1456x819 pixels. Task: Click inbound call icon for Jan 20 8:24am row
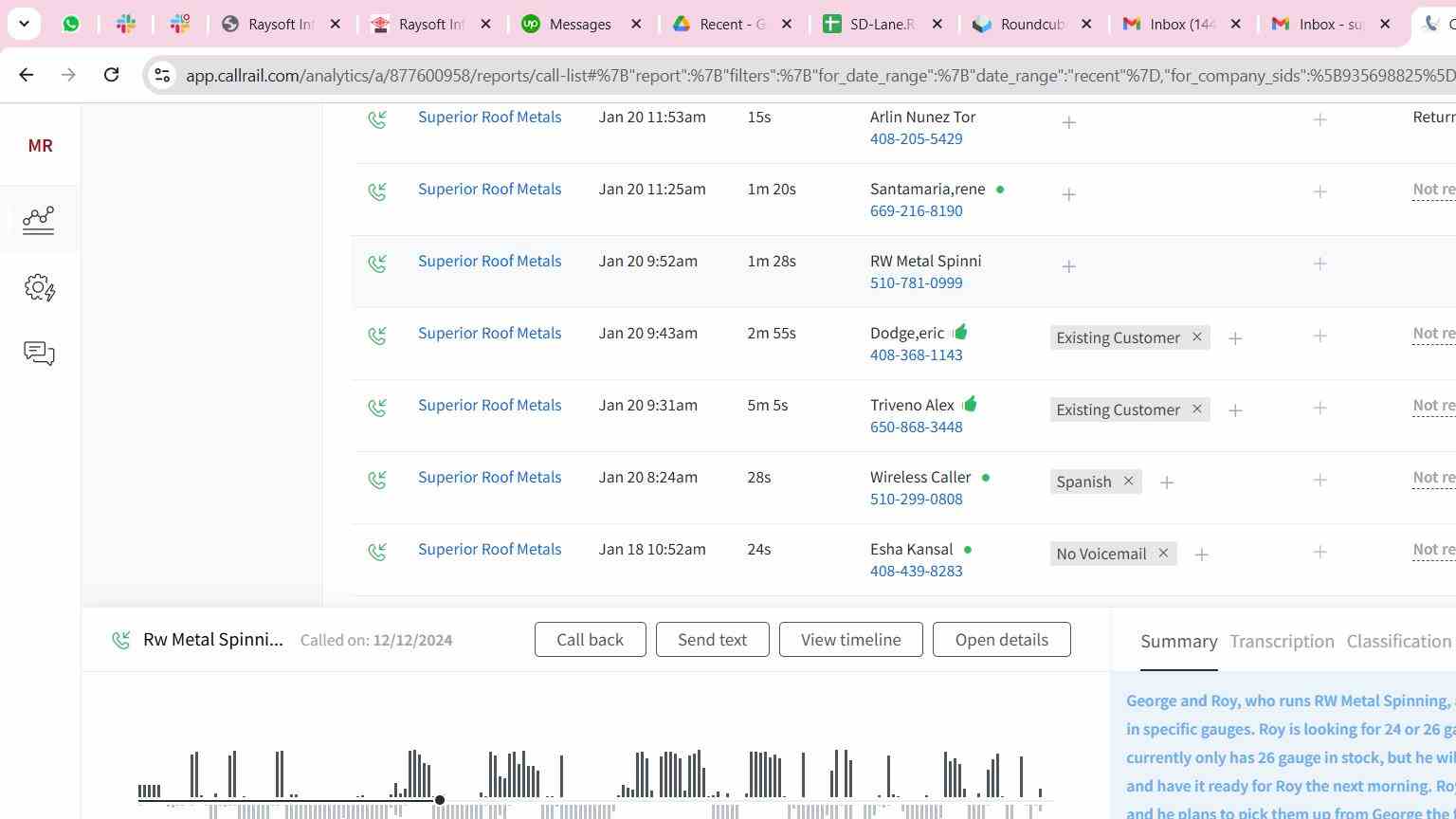377,480
